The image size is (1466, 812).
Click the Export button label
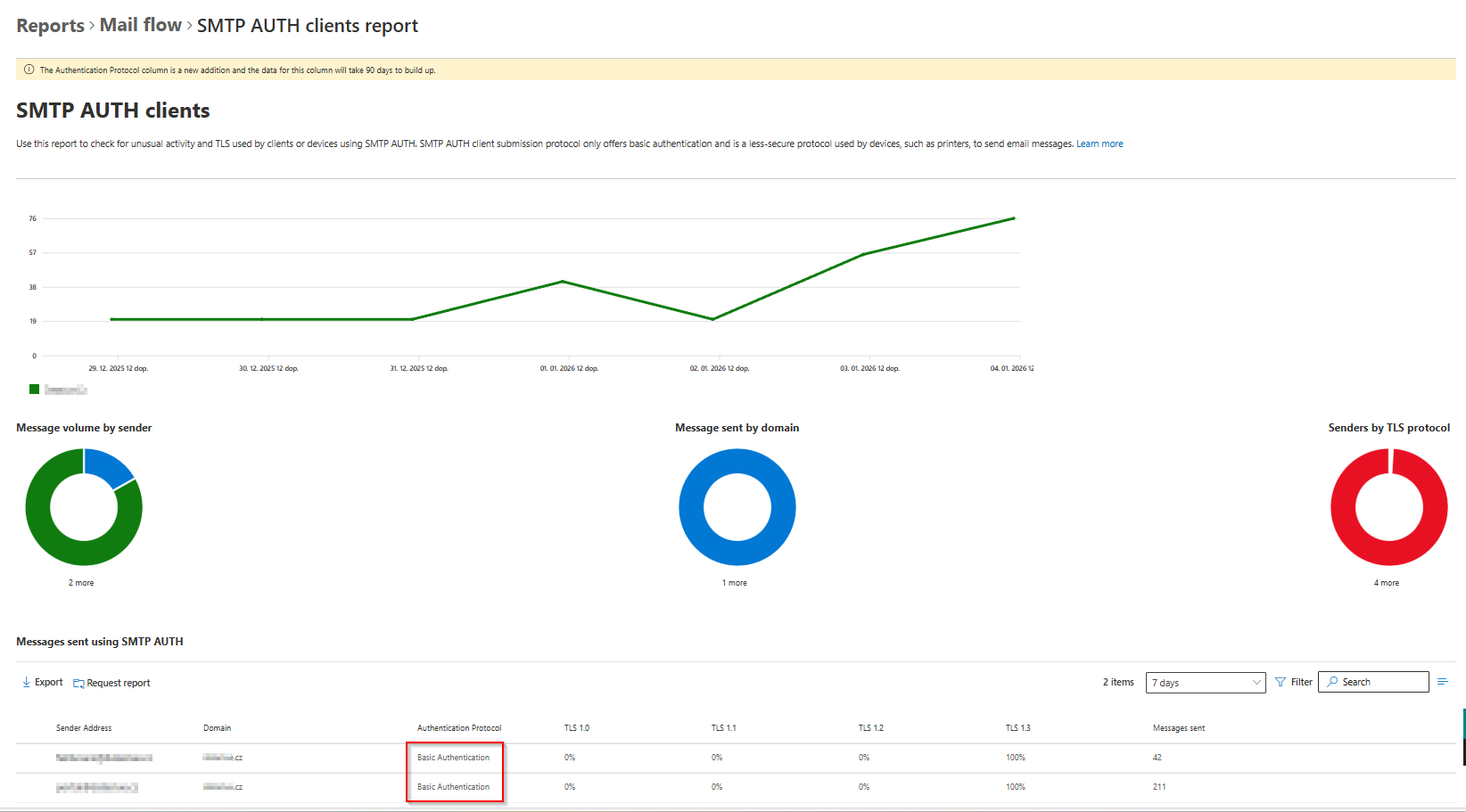click(49, 683)
